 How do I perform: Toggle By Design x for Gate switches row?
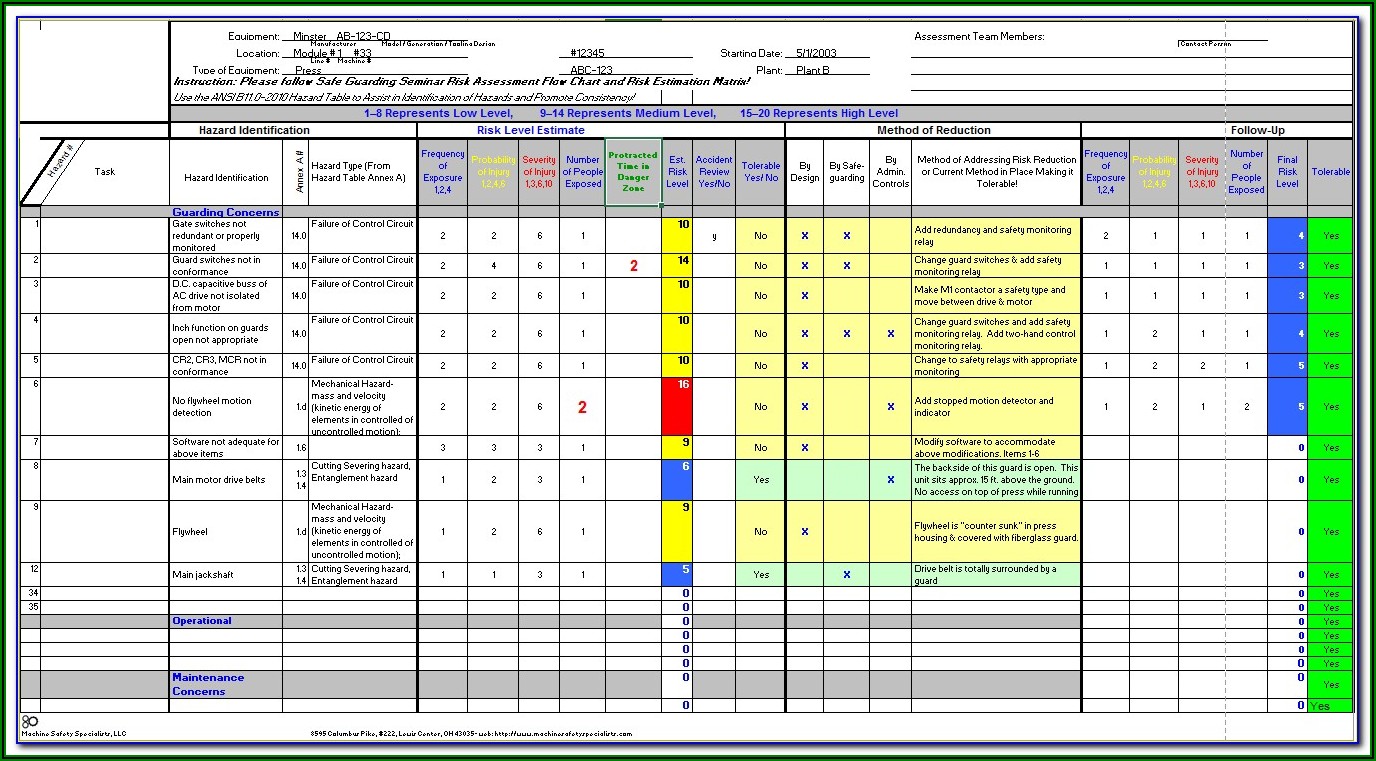(x=804, y=236)
